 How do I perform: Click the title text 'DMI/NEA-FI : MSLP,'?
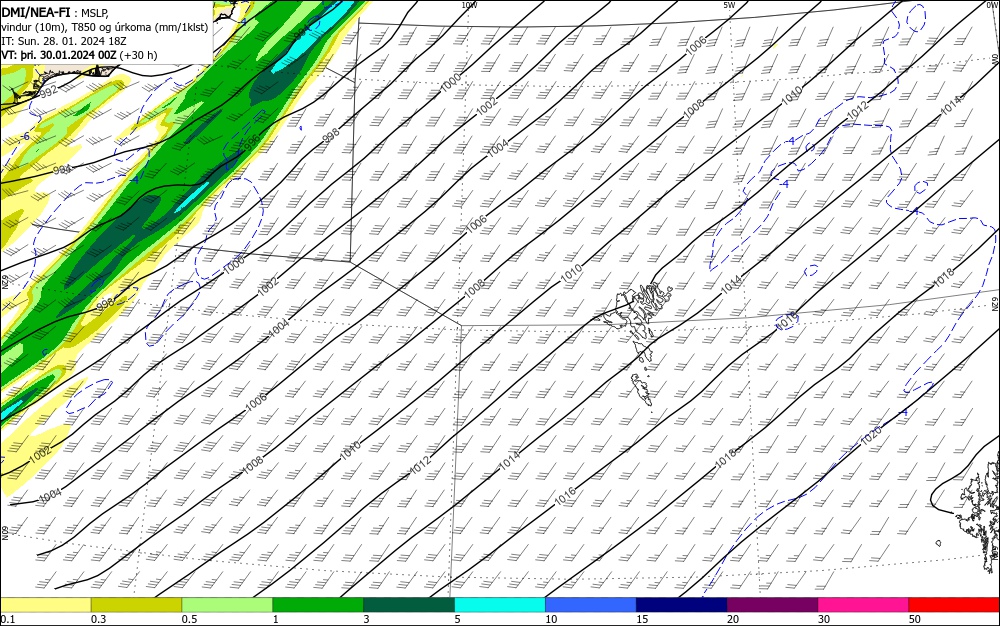[x=55, y=13]
